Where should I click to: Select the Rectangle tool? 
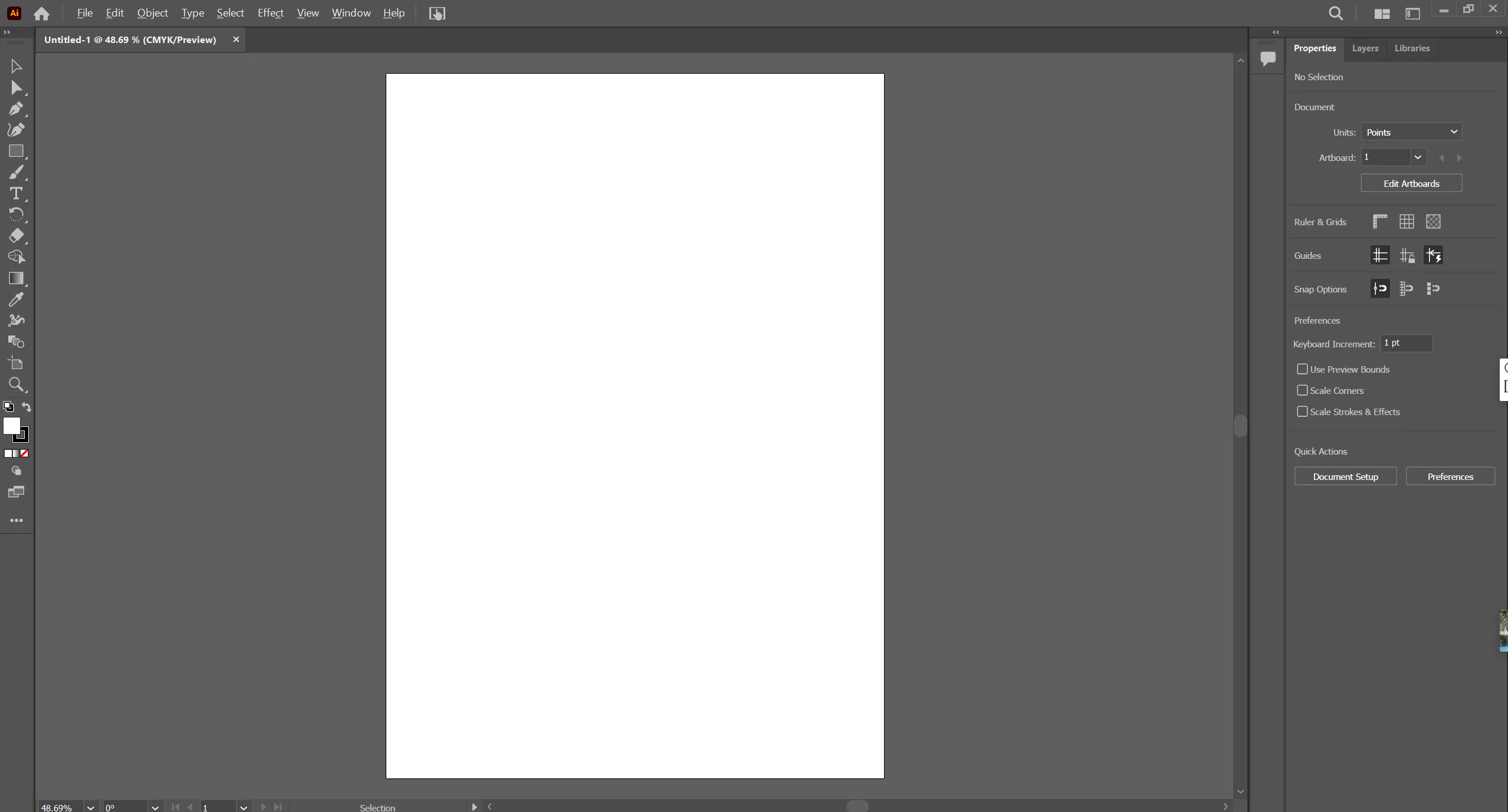coord(17,151)
